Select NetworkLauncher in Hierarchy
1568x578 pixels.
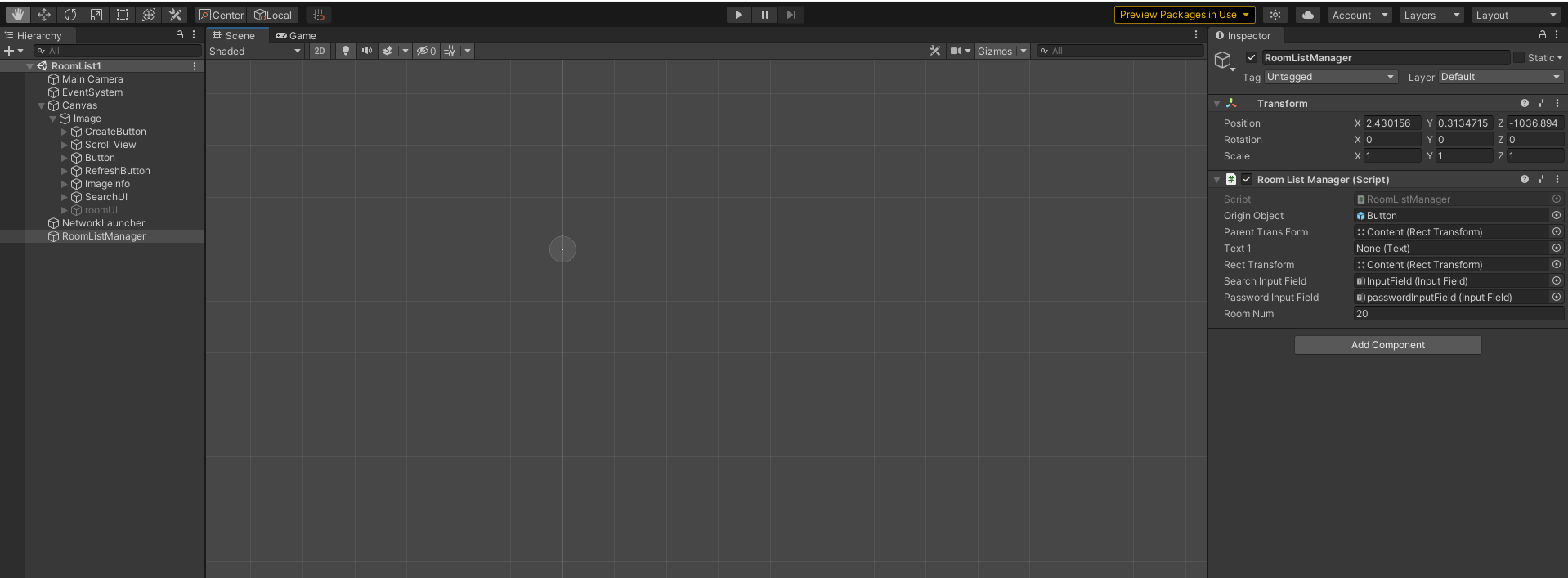pyautogui.click(x=103, y=223)
